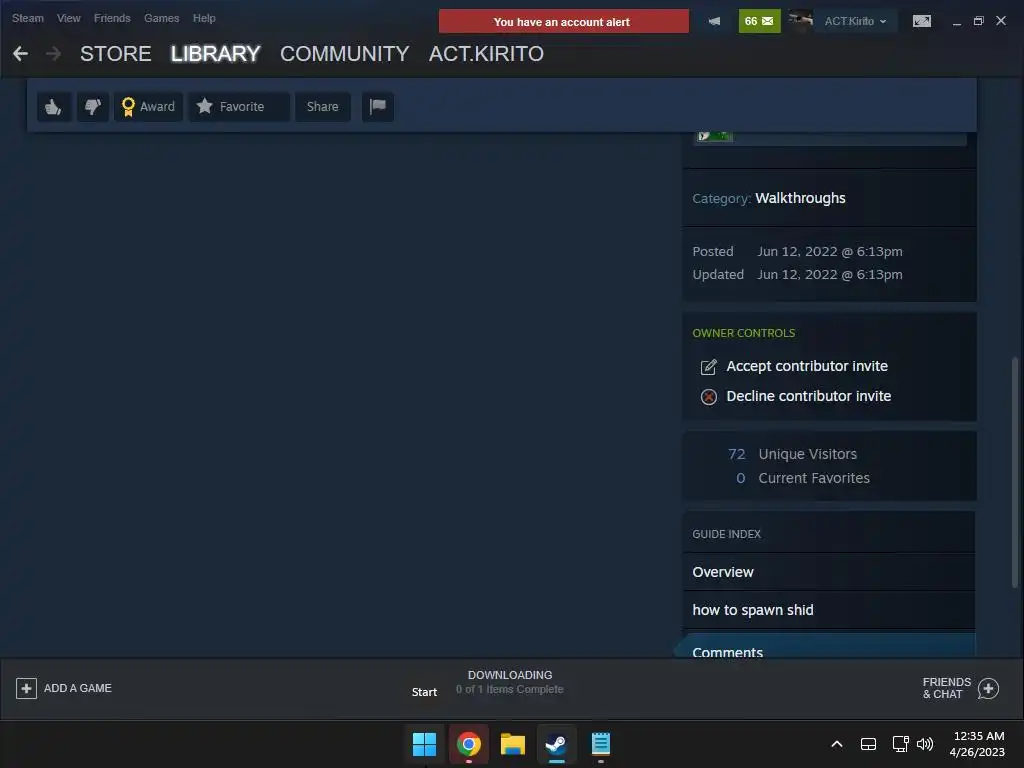
Task: Jump to 'how to spawn shid' section
Action: tap(829, 610)
